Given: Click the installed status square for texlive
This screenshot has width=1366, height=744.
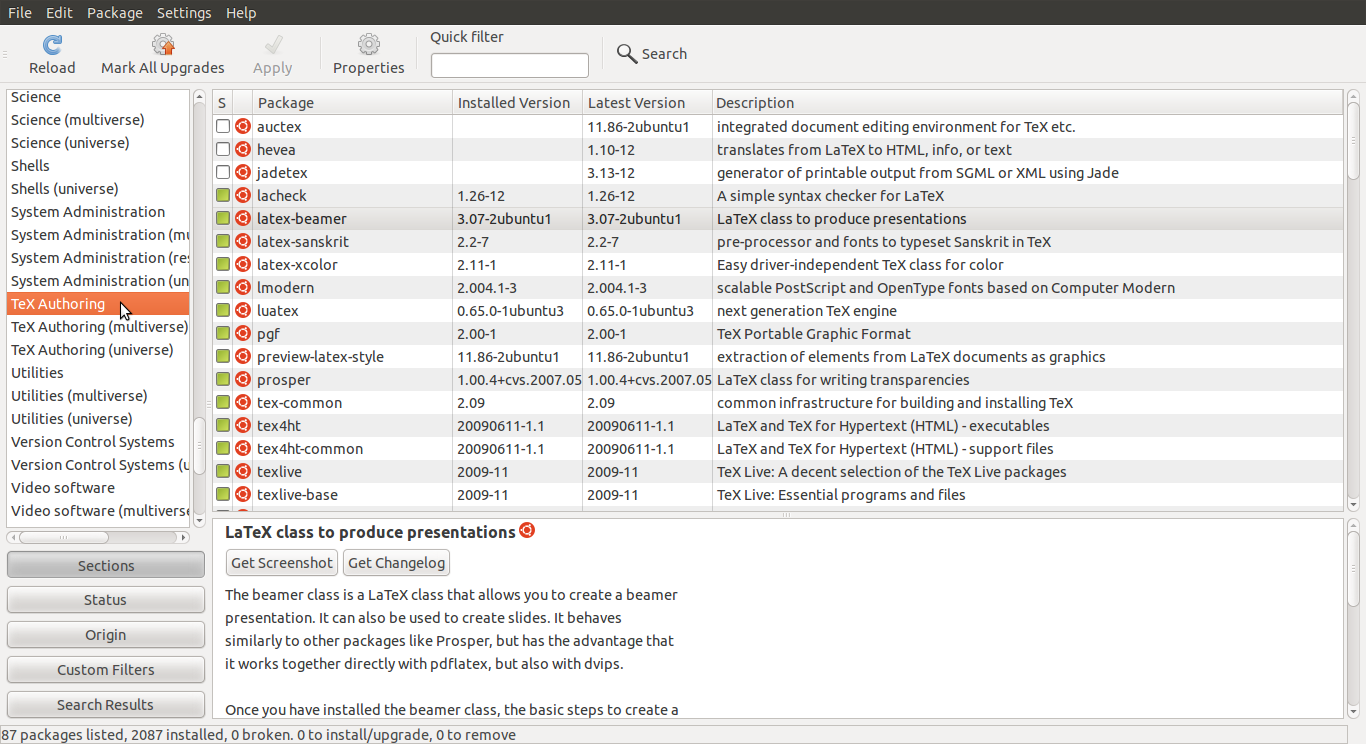Looking at the screenshot, I should 222,471.
